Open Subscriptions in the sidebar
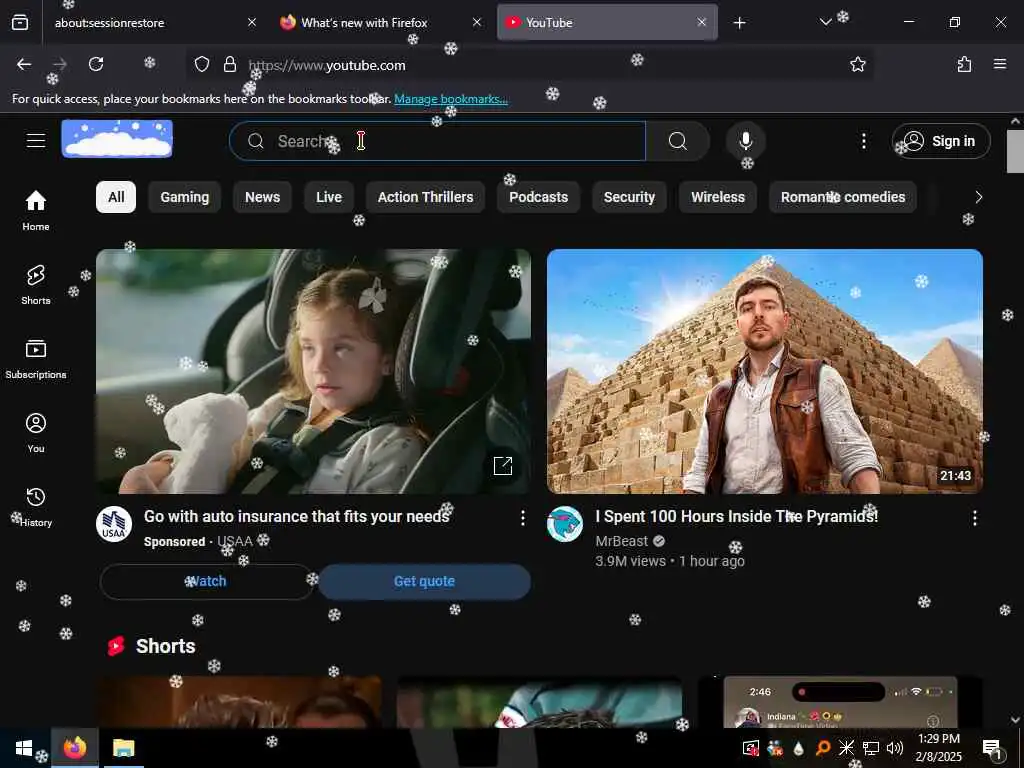This screenshot has height=768, width=1024. point(36,359)
